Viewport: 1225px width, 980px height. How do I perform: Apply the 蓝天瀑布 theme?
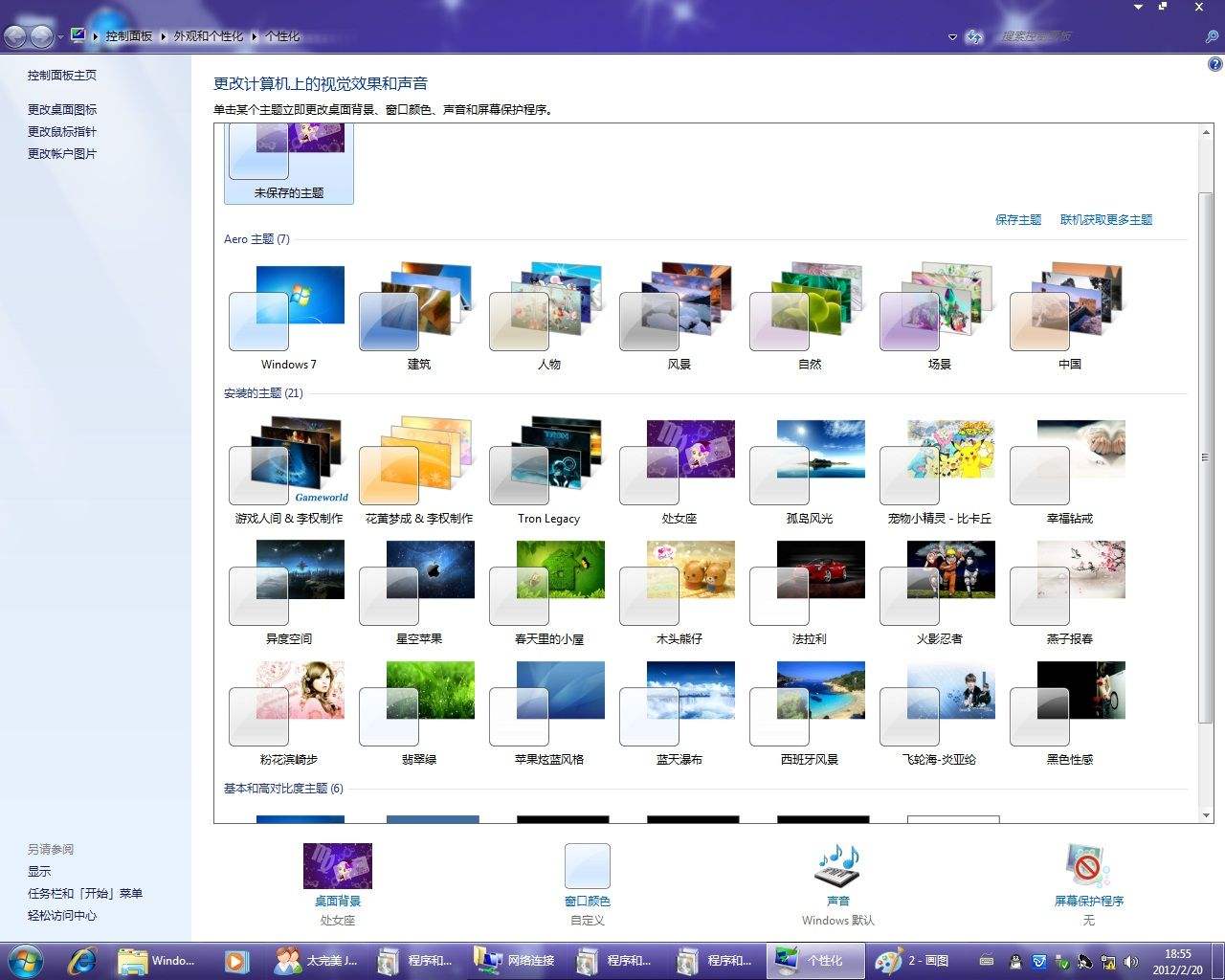[x=679, y=712]
